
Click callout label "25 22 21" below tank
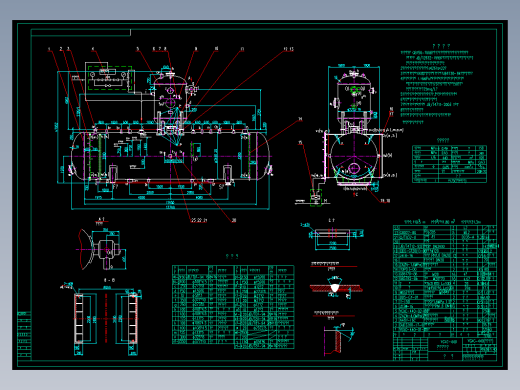point(199,220)
